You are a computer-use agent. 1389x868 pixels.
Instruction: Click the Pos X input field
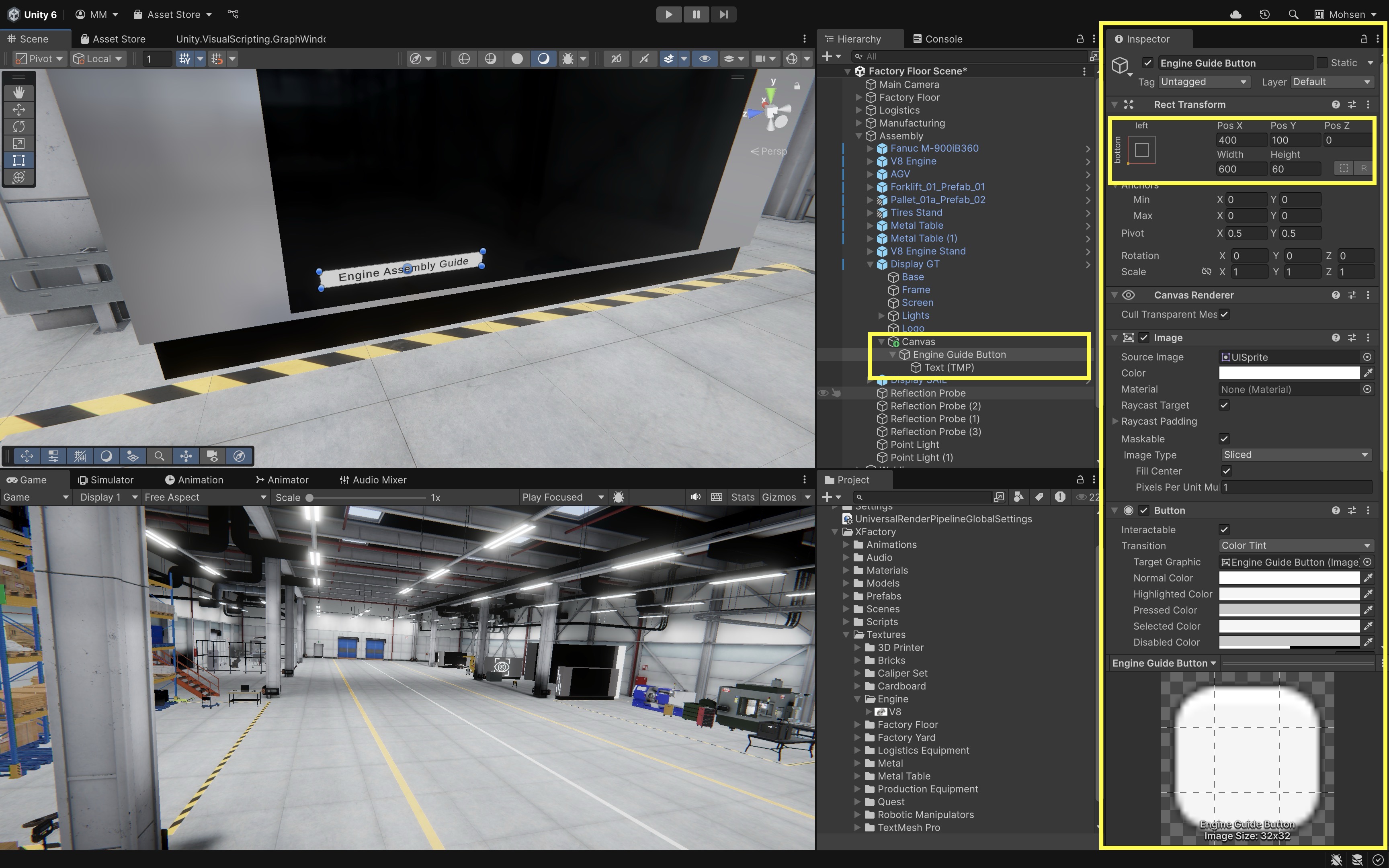click(x=1241, y=140)
